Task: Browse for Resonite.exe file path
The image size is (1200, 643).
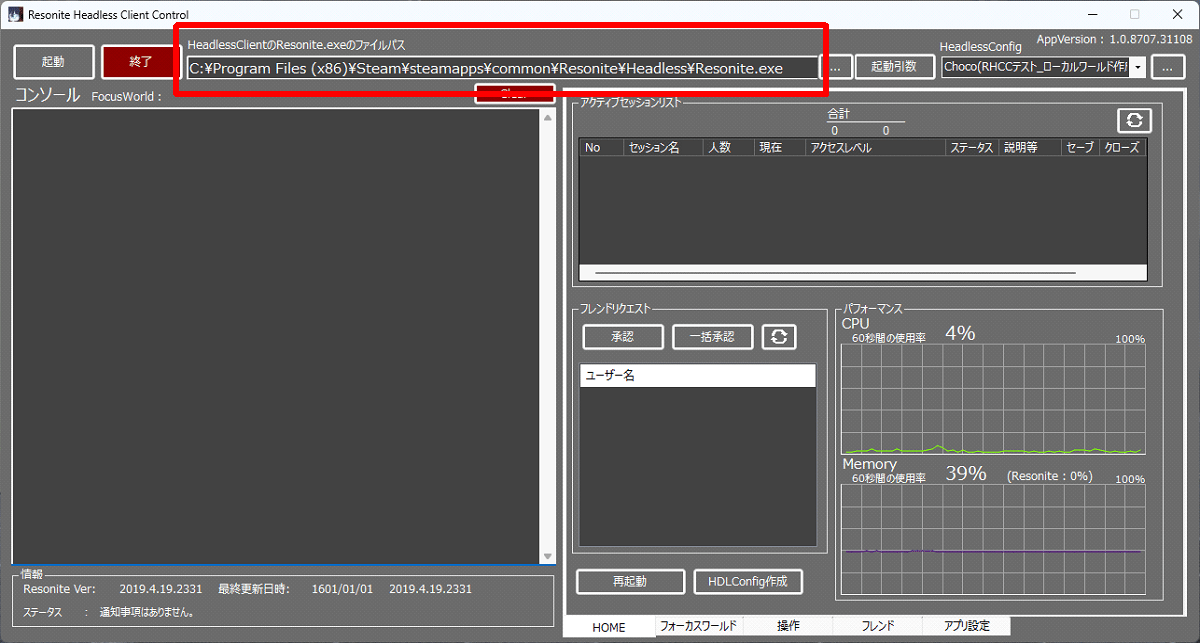Action: (x=836, y=67)
